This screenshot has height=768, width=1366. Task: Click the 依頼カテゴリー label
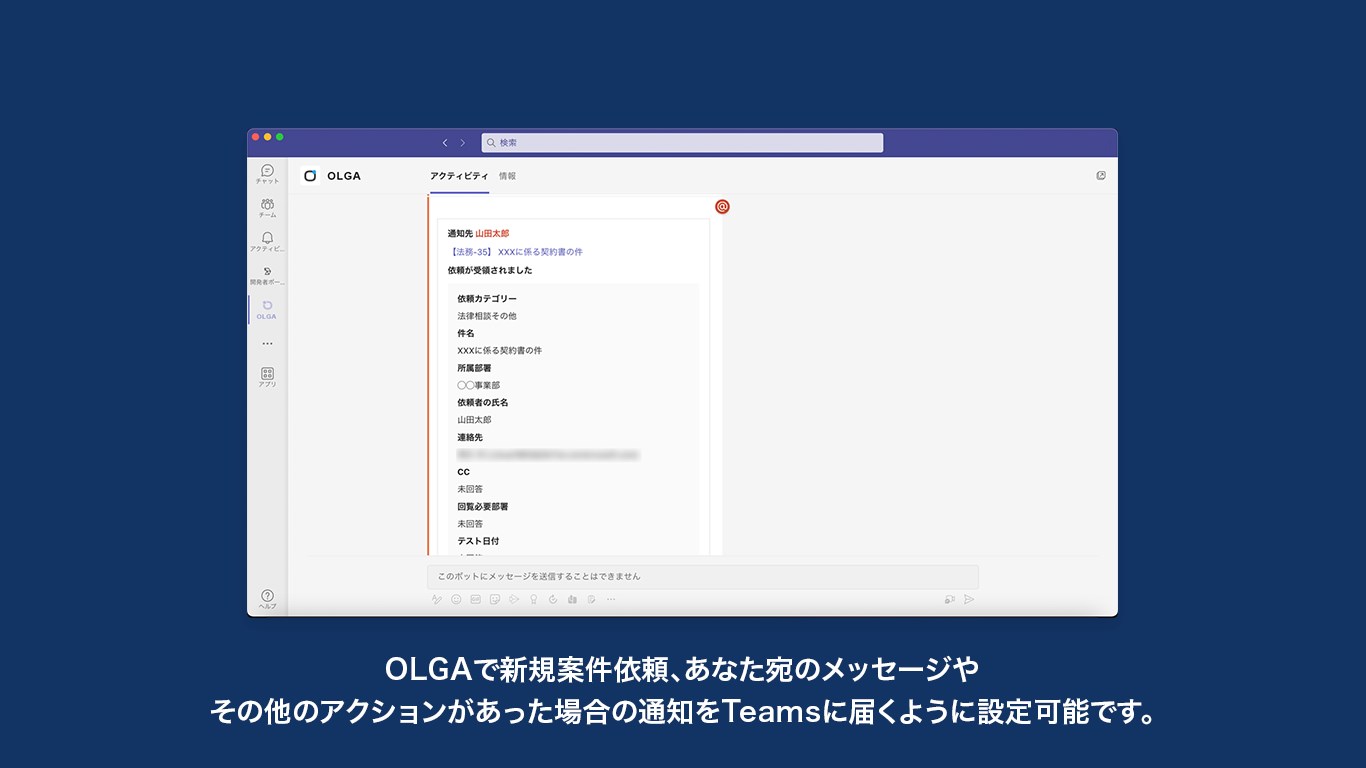[487, 299]
